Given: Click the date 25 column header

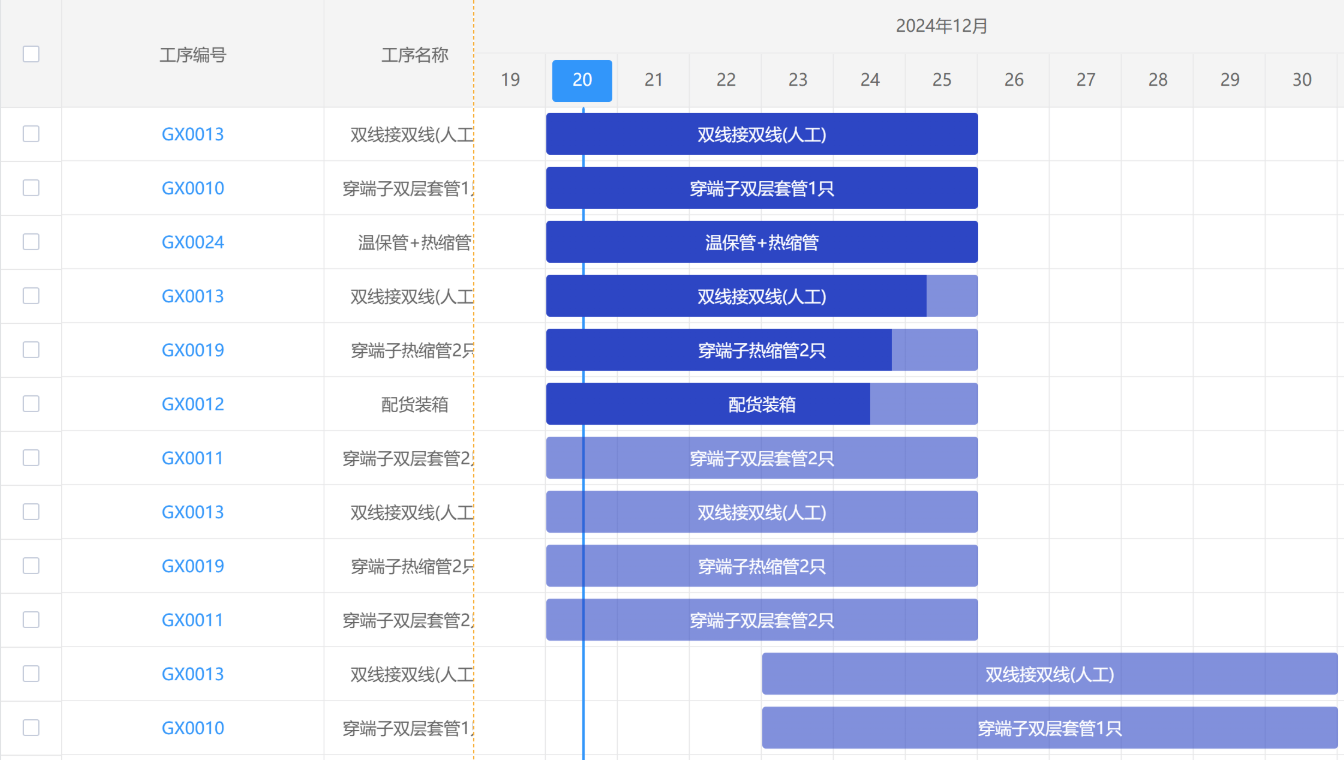Looking at the screenshot, I should 941,80.
